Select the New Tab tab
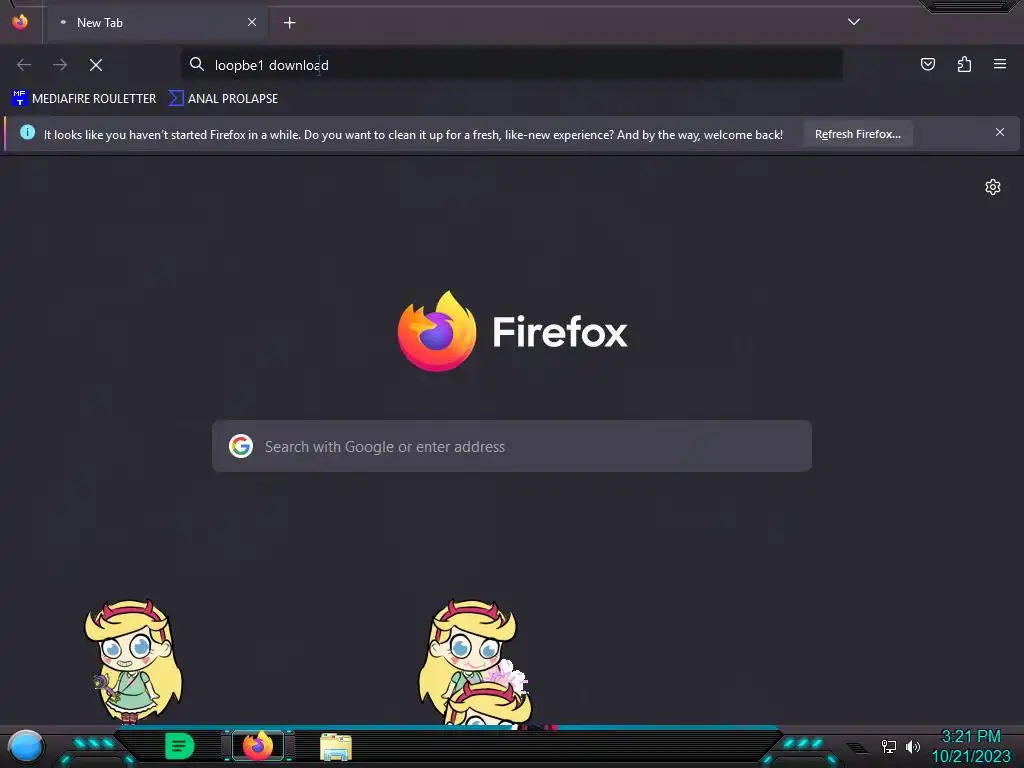1024x768 pixels. (157, 23)
